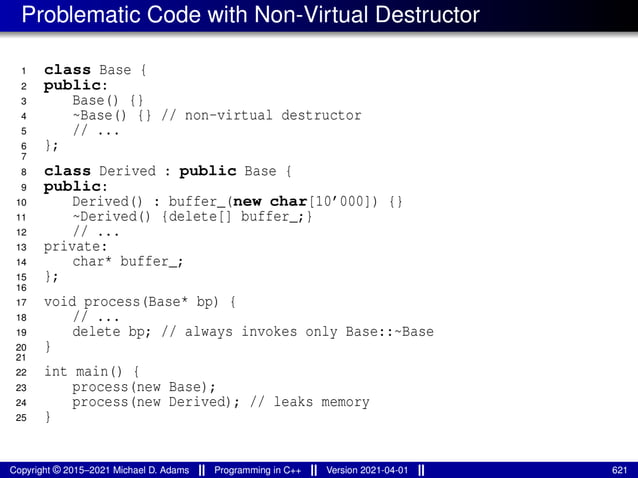This screenshot has width=638, height=478.
Task: Click the slide number 621
Action: tap(619, 471)
